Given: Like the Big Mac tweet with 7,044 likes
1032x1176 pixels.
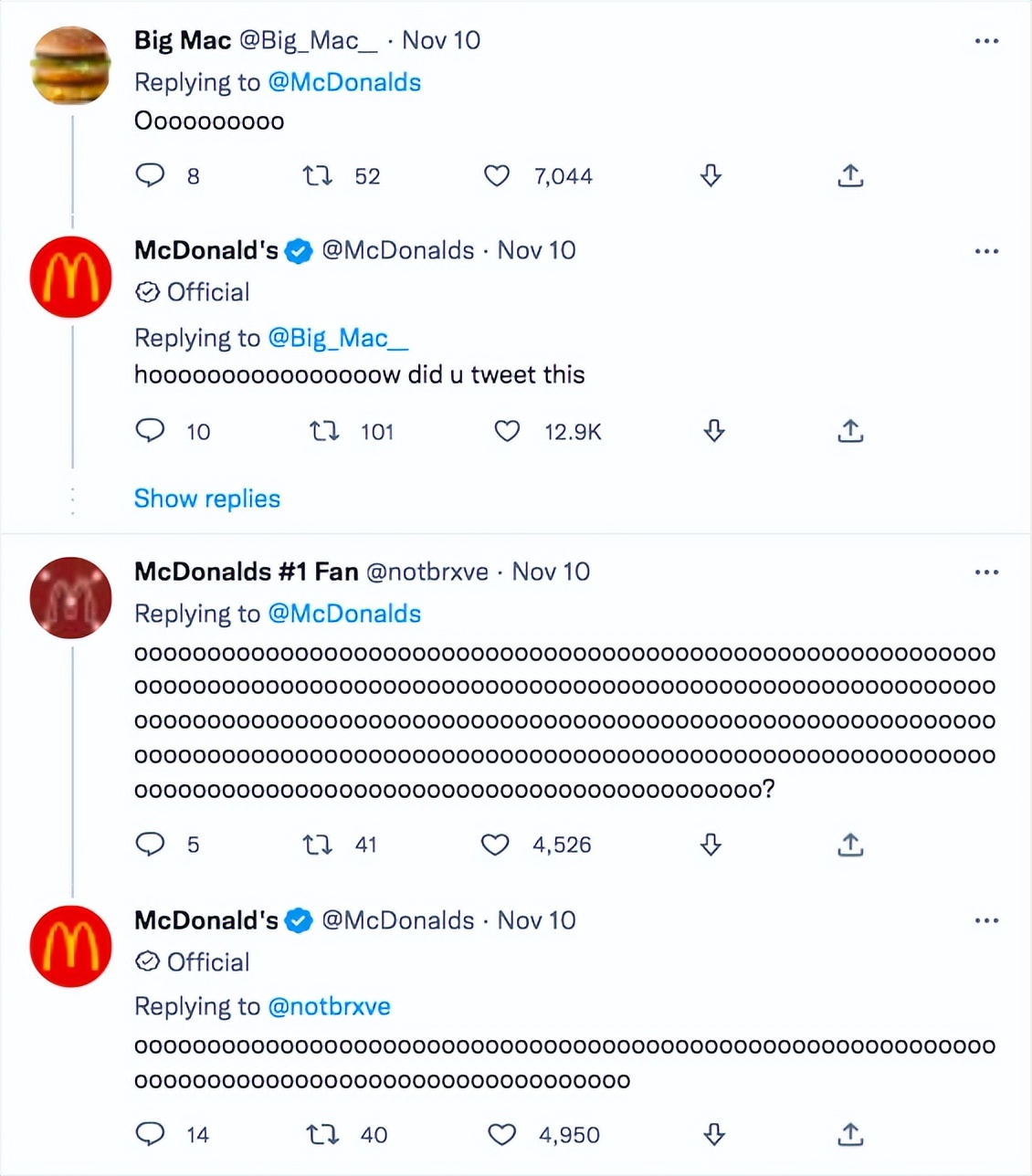Looking at the screenshot, I should [497, 175].
